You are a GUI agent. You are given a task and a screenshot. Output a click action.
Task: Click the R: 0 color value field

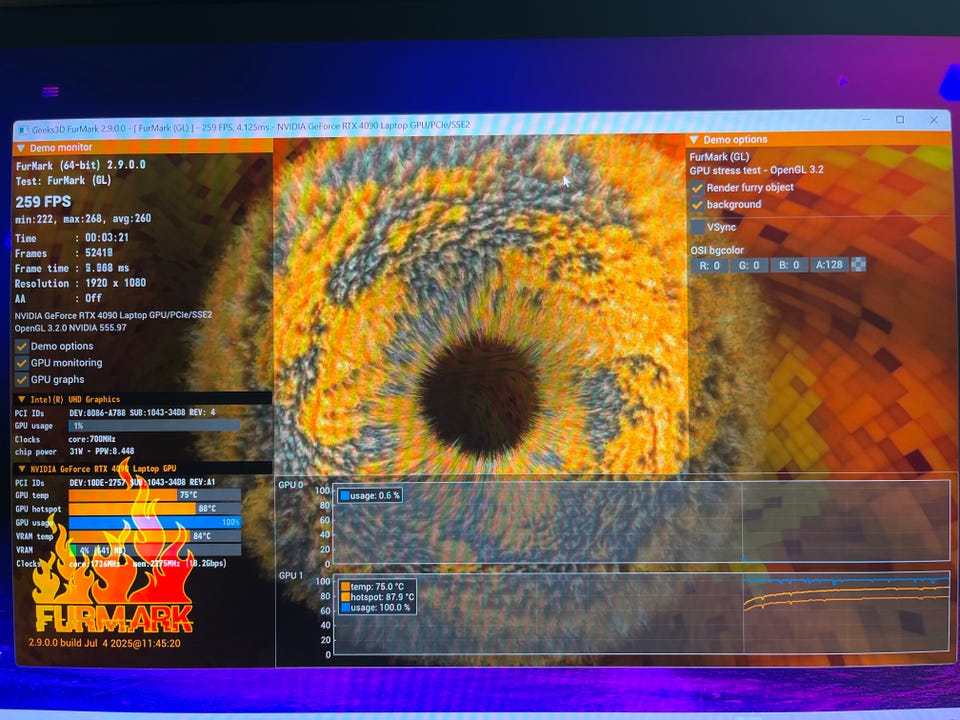tap(710, 265)
